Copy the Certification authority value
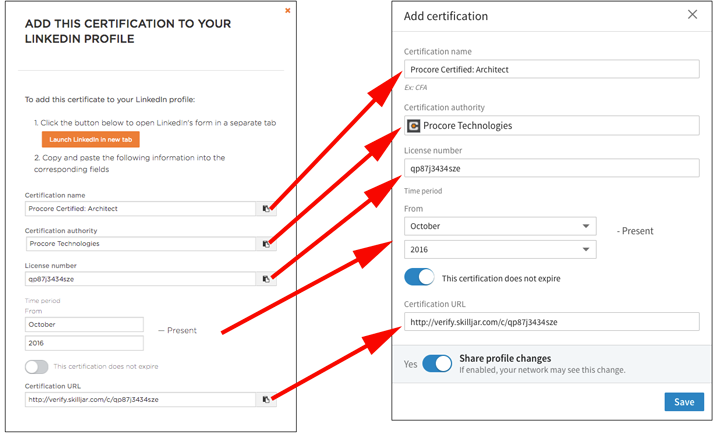Screen dimensions: 715x433 pos(267,244)
